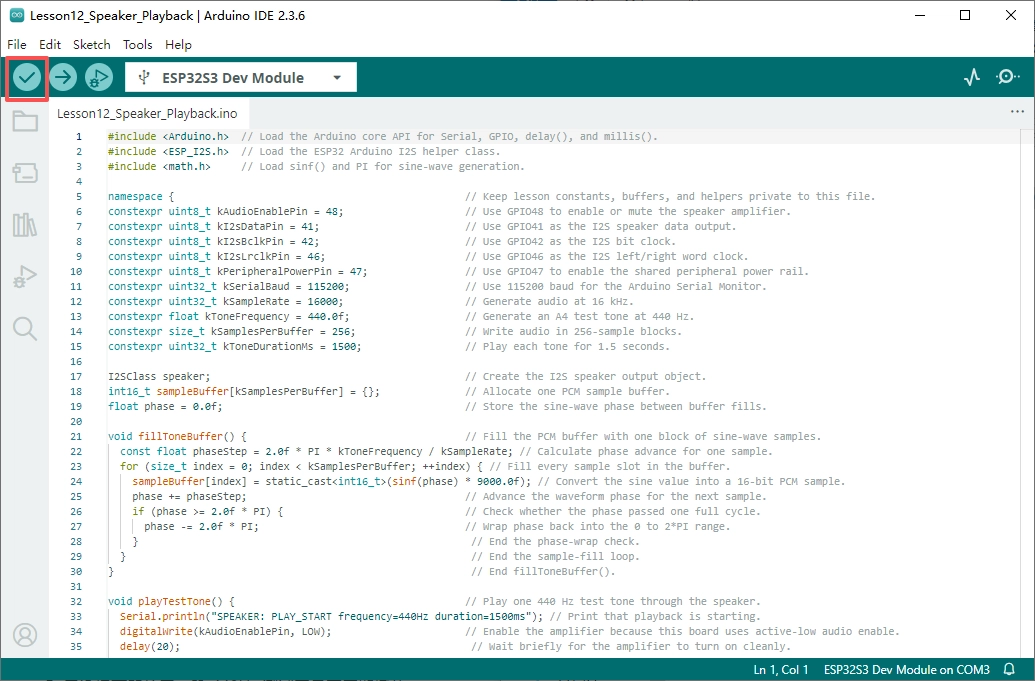Screen dimensions: 1035x681
Task: Click Ln 1, Col 1 in status bar
Action: (781, 670)
